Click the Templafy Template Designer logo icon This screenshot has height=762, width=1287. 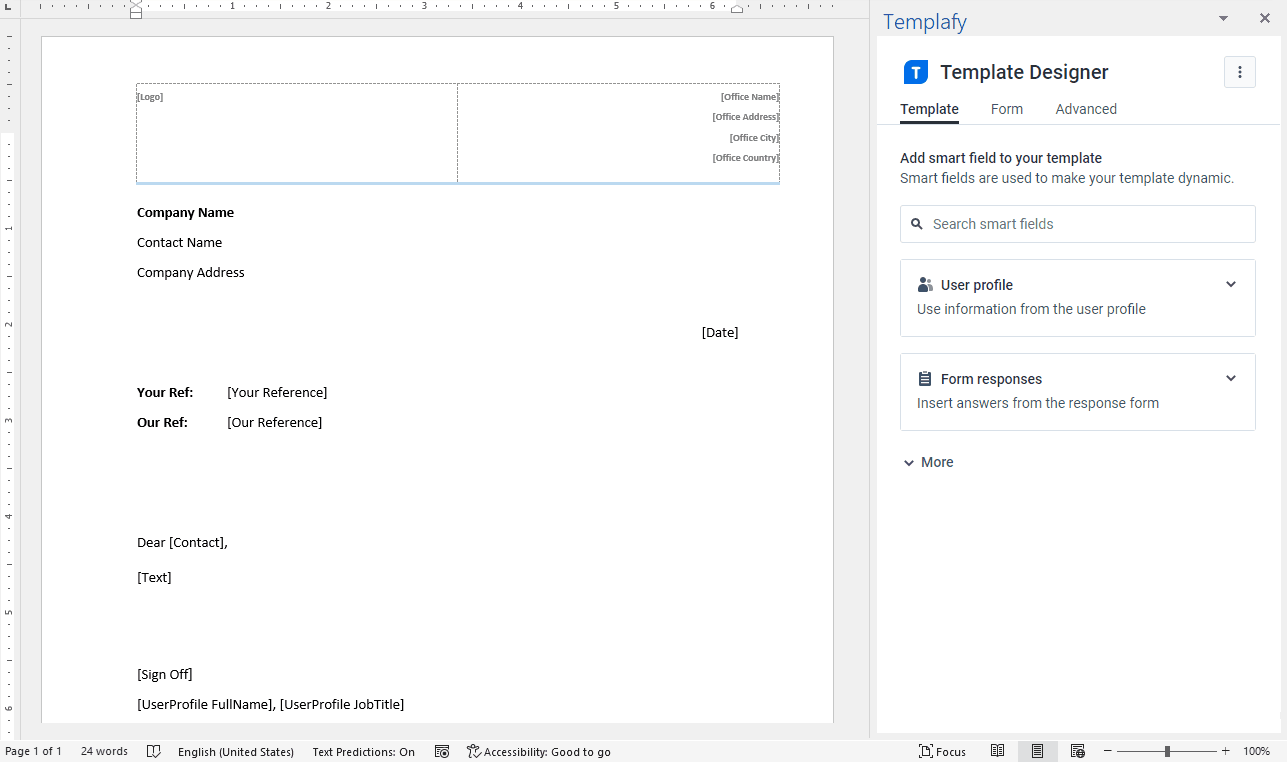[x=915, y=71]
